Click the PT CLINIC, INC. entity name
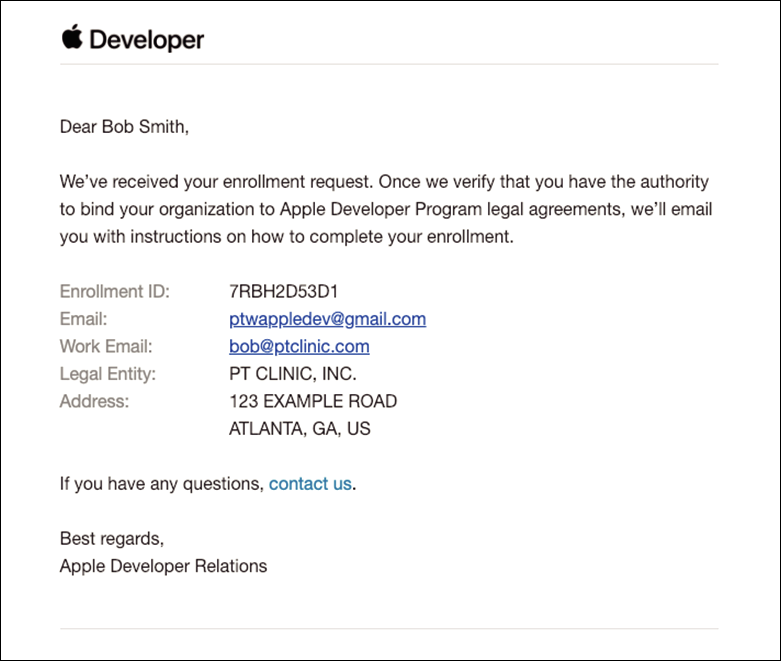This screenshot has height=661, width=781. [x=293, y=374]
